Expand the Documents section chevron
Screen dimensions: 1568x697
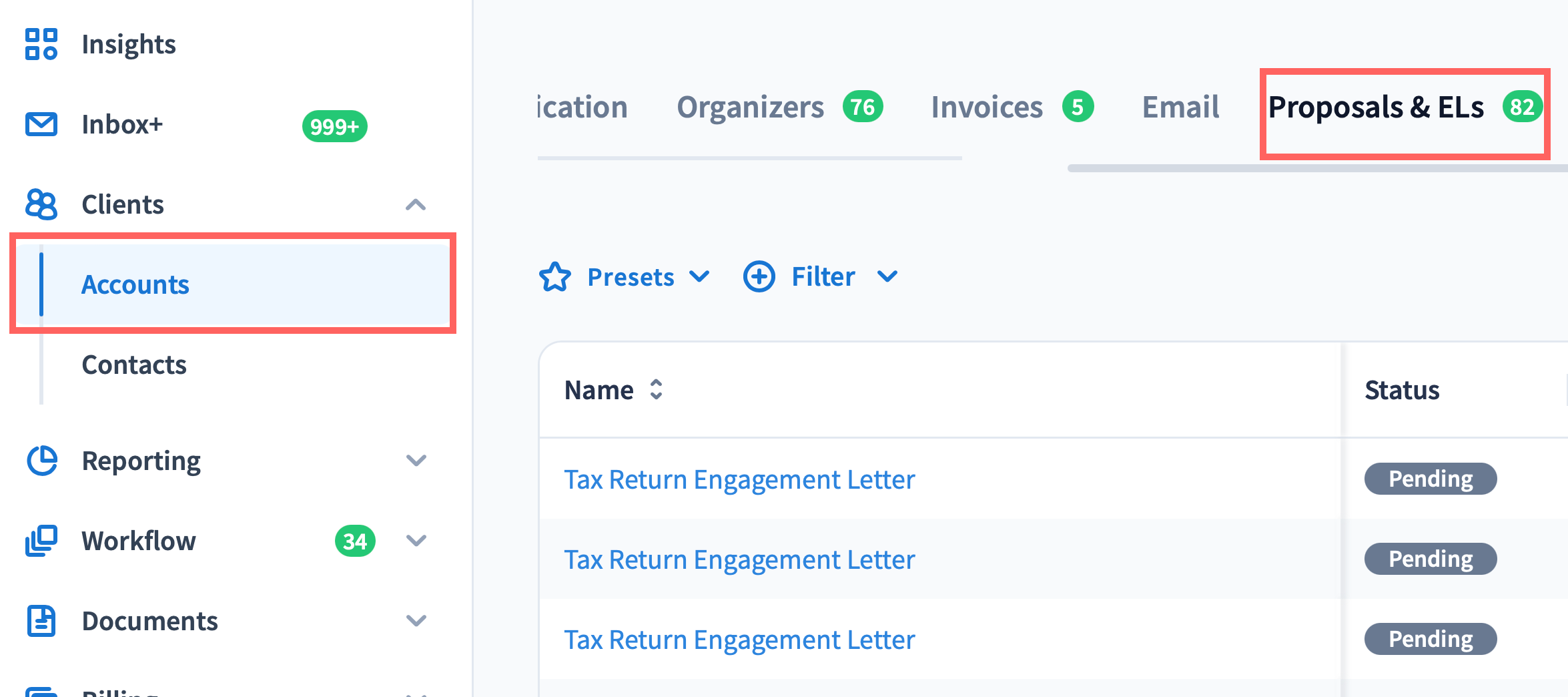(x=416, y=621)
